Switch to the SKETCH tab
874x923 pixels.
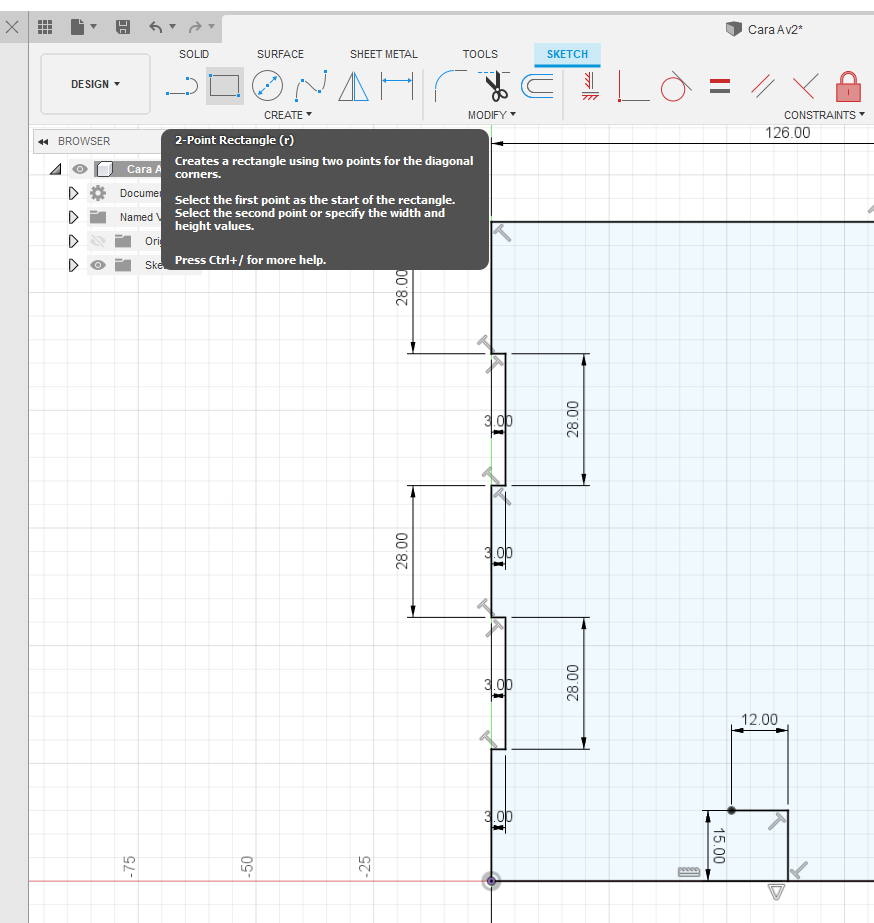tap(567, 54)
